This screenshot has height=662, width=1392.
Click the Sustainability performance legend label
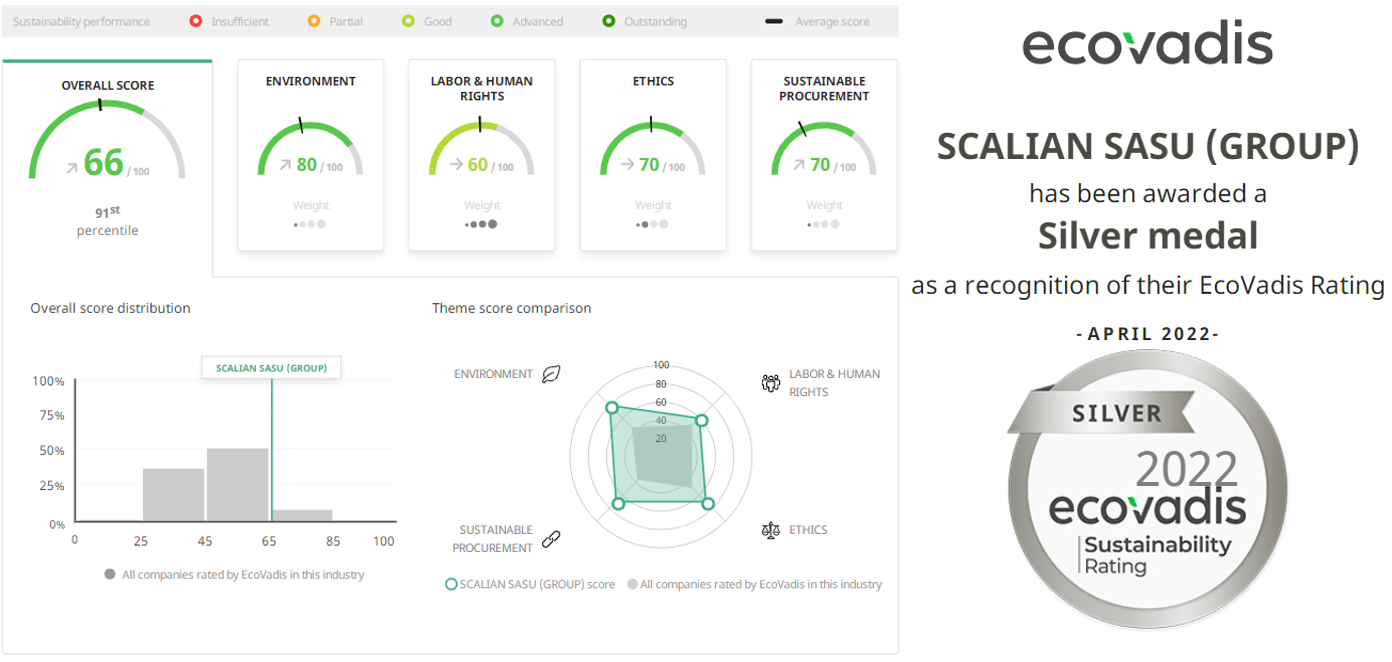pos(81,21)
